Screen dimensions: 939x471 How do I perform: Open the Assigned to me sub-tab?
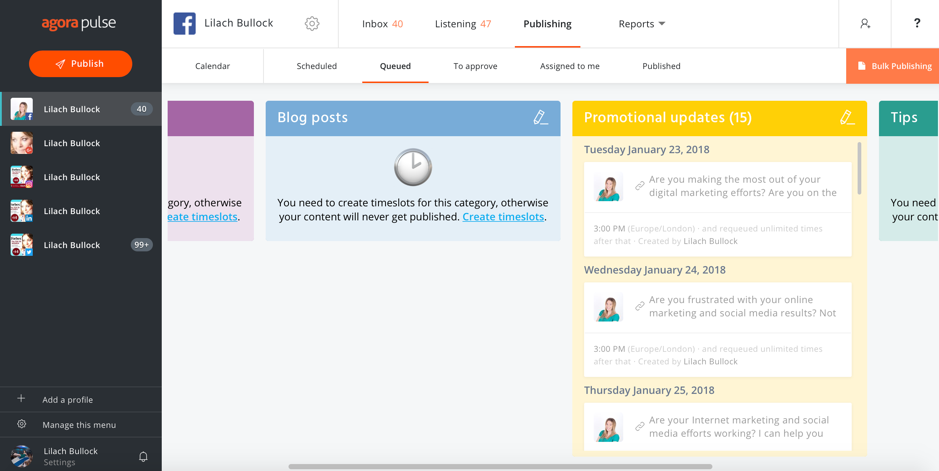570,66
